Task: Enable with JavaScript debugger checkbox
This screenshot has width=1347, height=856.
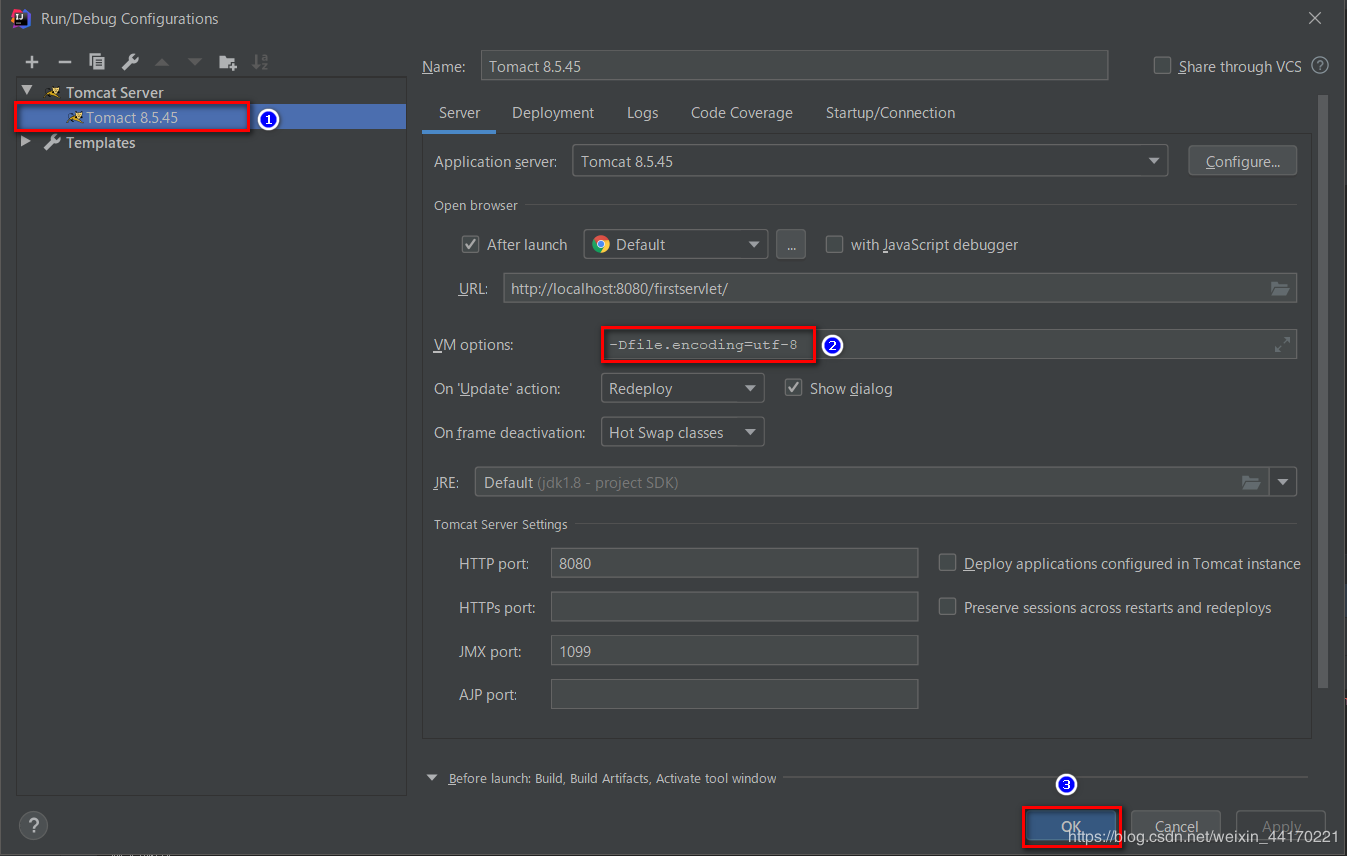Action: pyautogui.click(x=834, y=244)
